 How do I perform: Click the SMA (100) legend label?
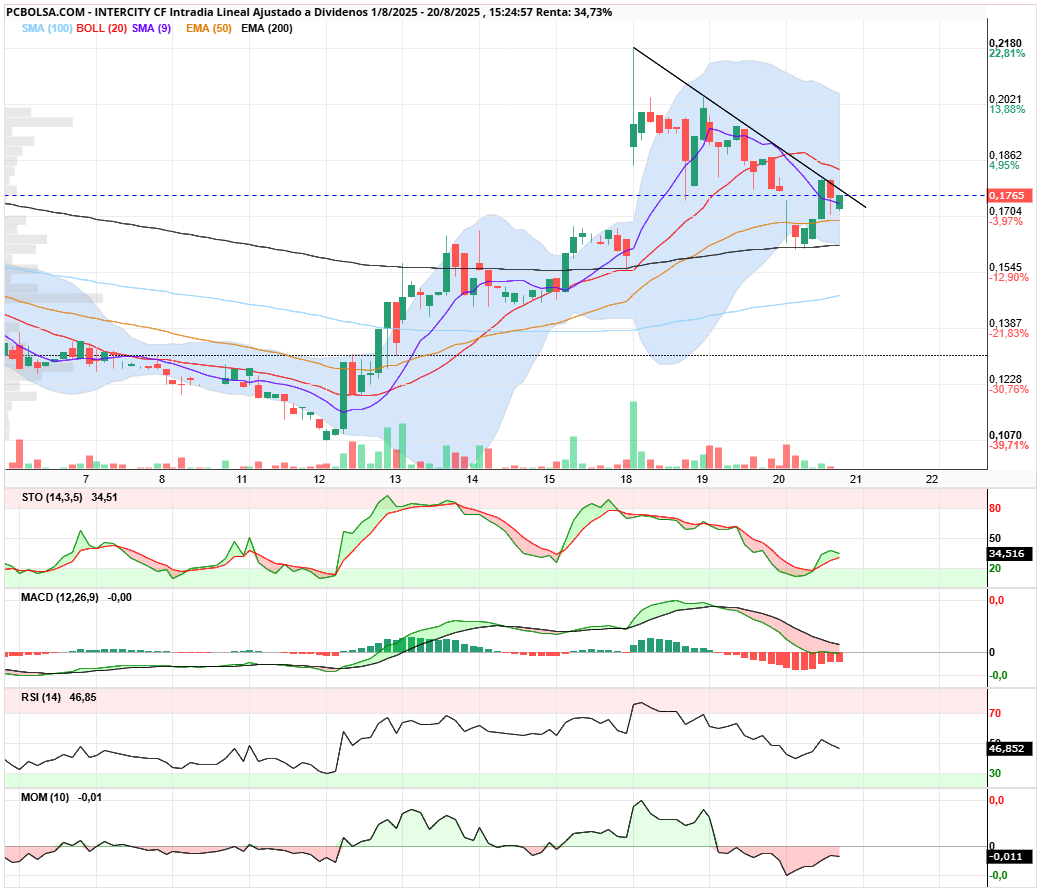47,29
